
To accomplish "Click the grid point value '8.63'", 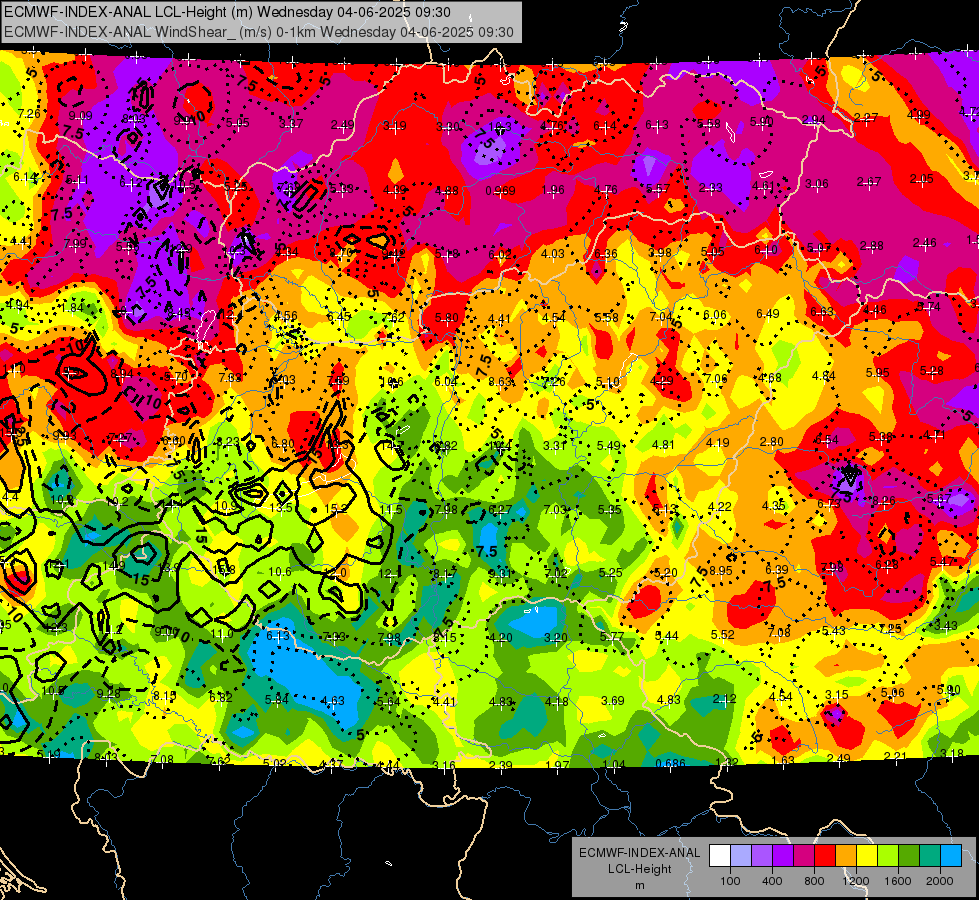I will 500,382.
